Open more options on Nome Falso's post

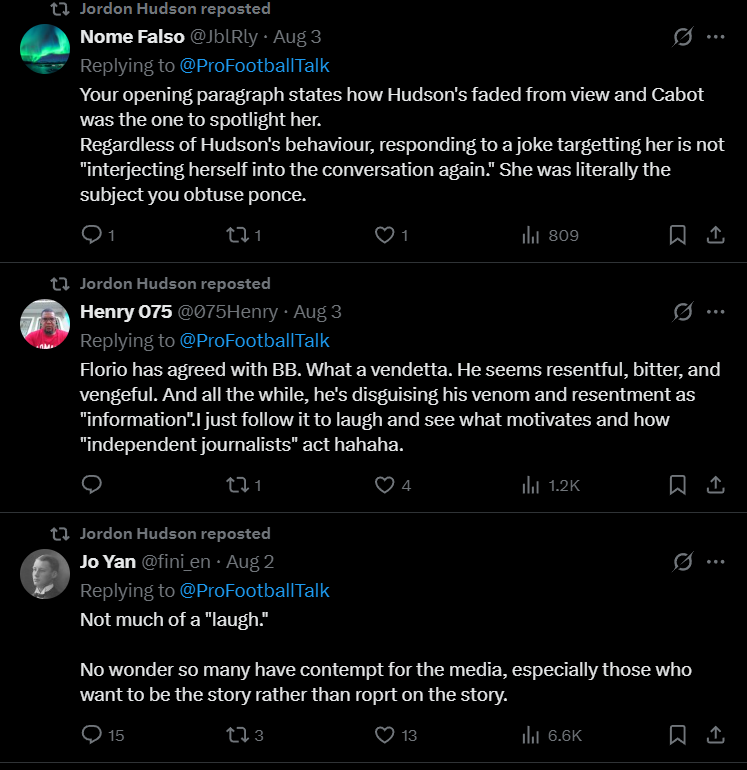tap(716, 37)
